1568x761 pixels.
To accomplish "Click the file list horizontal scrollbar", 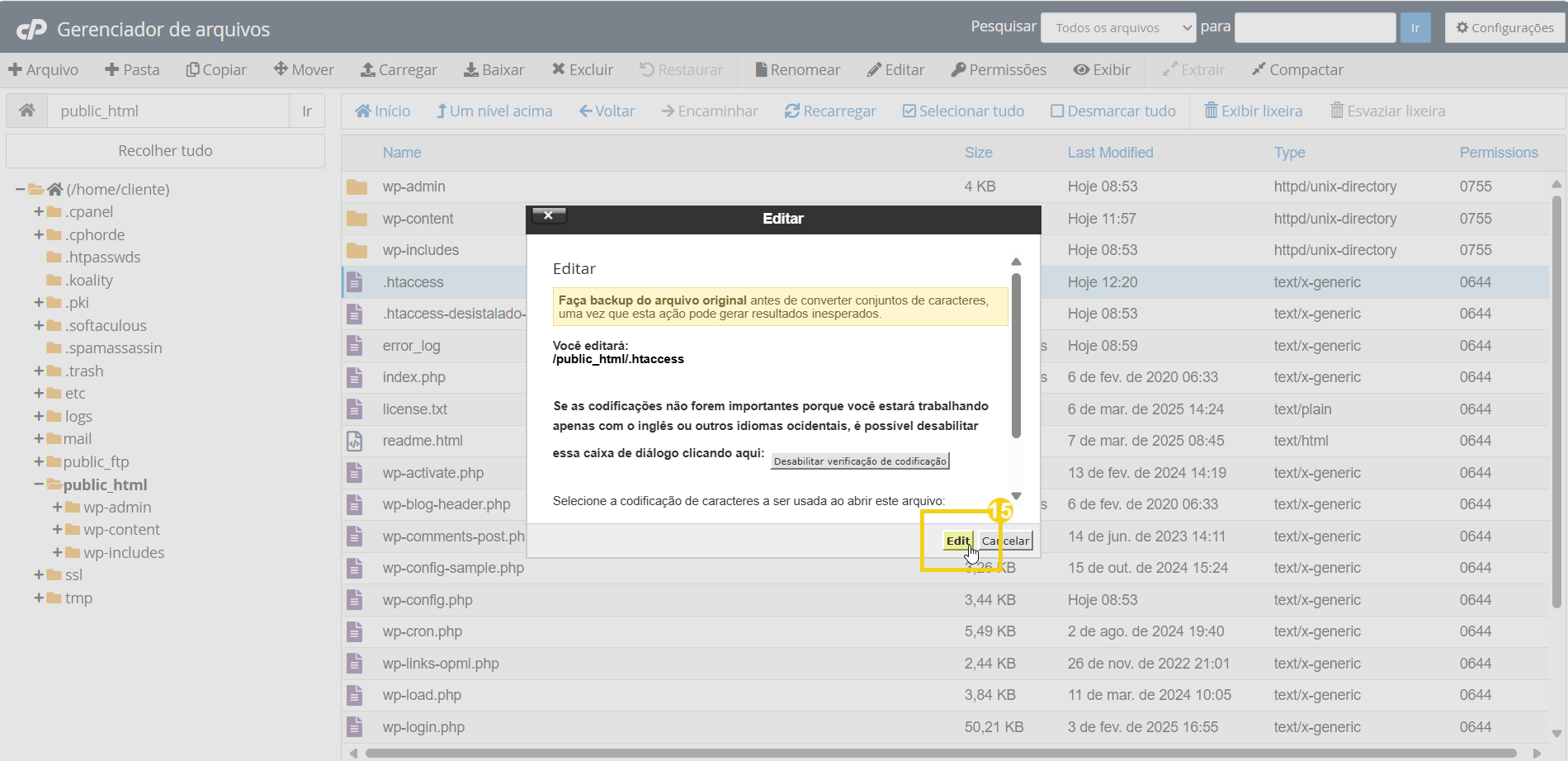I will 941,753.
